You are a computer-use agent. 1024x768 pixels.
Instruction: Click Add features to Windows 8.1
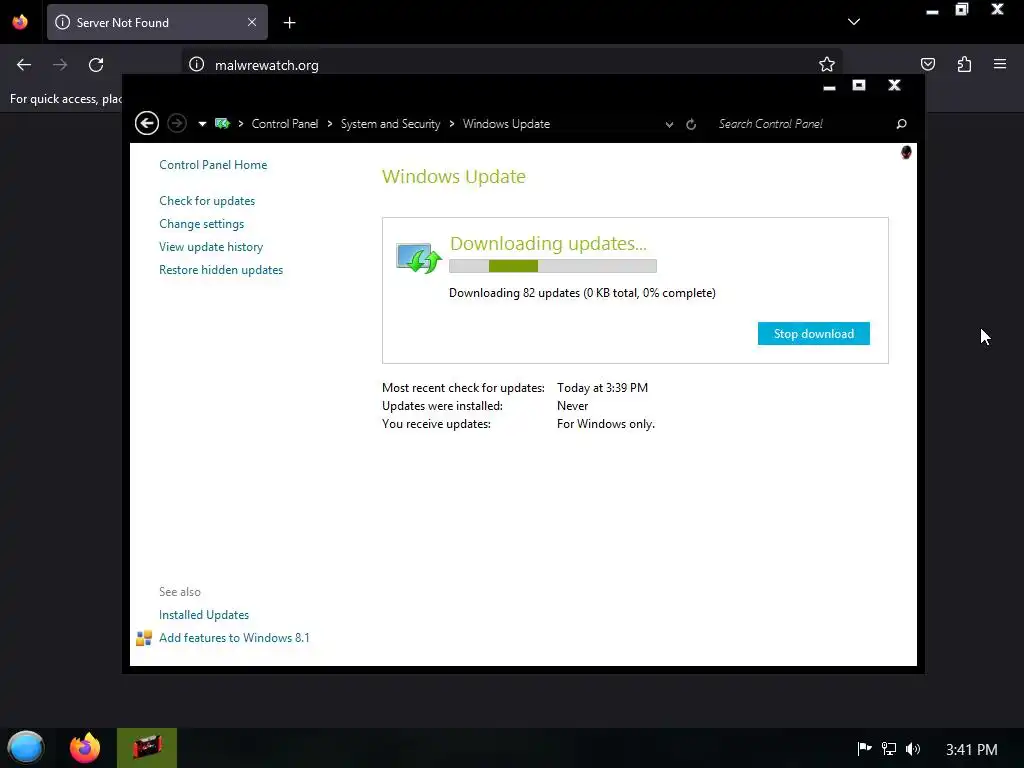(x=234, y=637)
